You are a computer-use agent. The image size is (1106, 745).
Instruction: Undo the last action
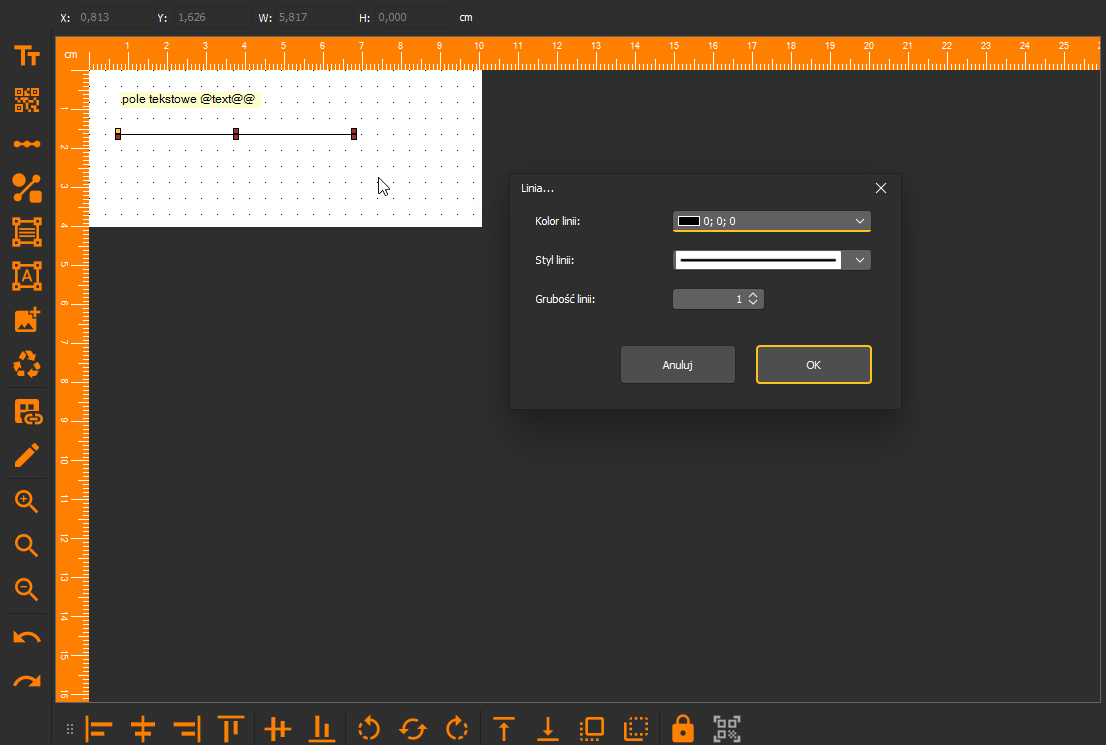click(27, 638)
